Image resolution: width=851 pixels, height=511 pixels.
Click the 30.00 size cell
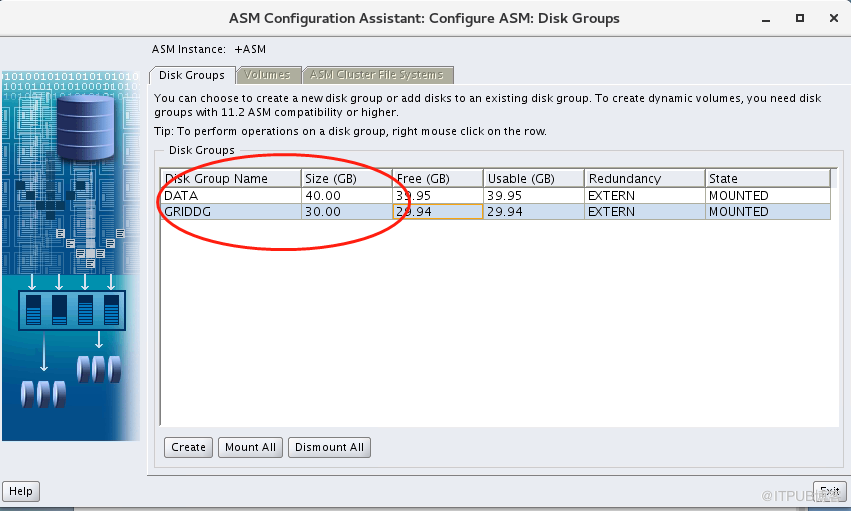pyautogui.click(x=346, y=212)
